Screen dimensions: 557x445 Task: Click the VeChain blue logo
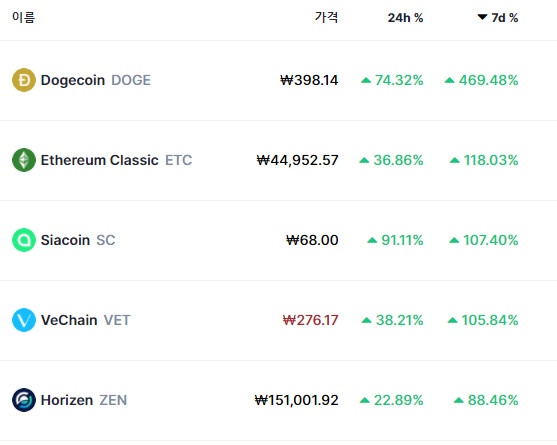tap(24, 320)
